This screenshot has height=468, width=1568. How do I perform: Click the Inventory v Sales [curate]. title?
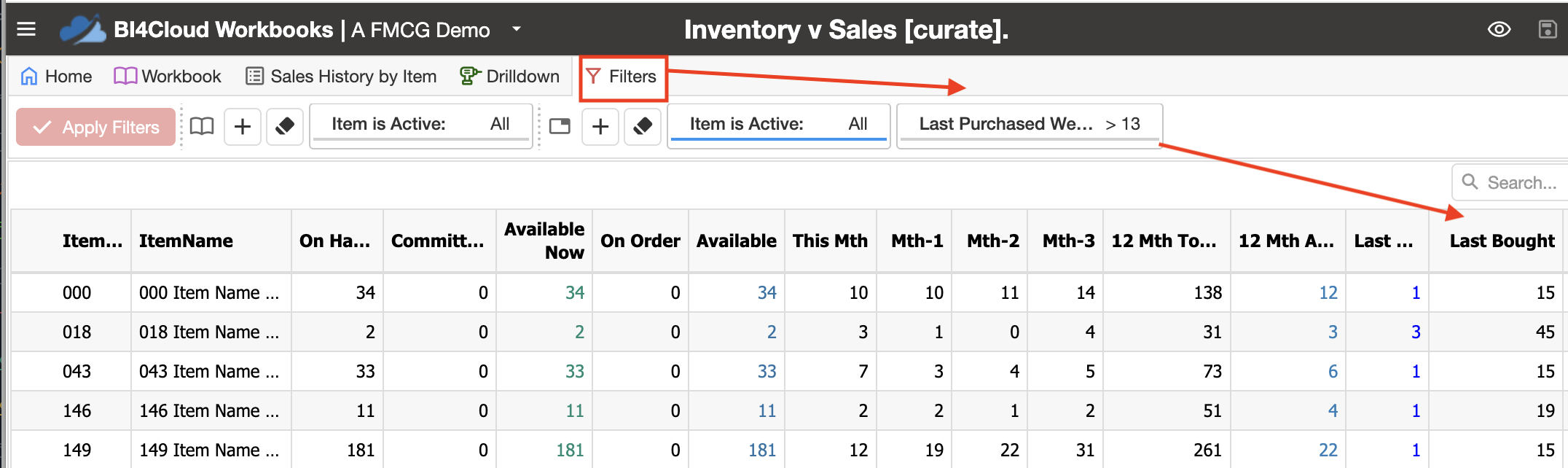click(x=846, y=30)
